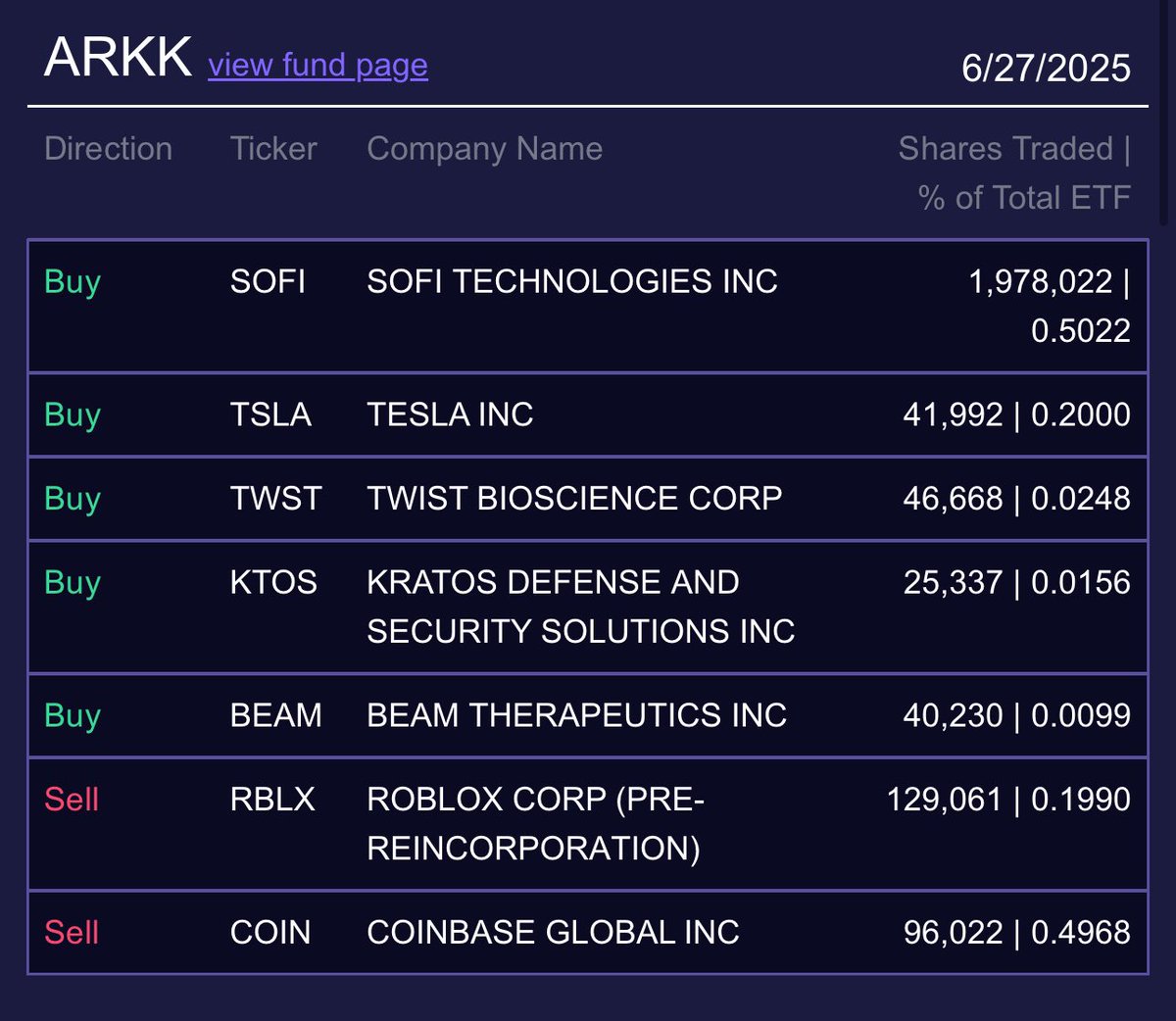Select the COIN ticker cell
This screenshot has width=1176, height=1021.
270,933
